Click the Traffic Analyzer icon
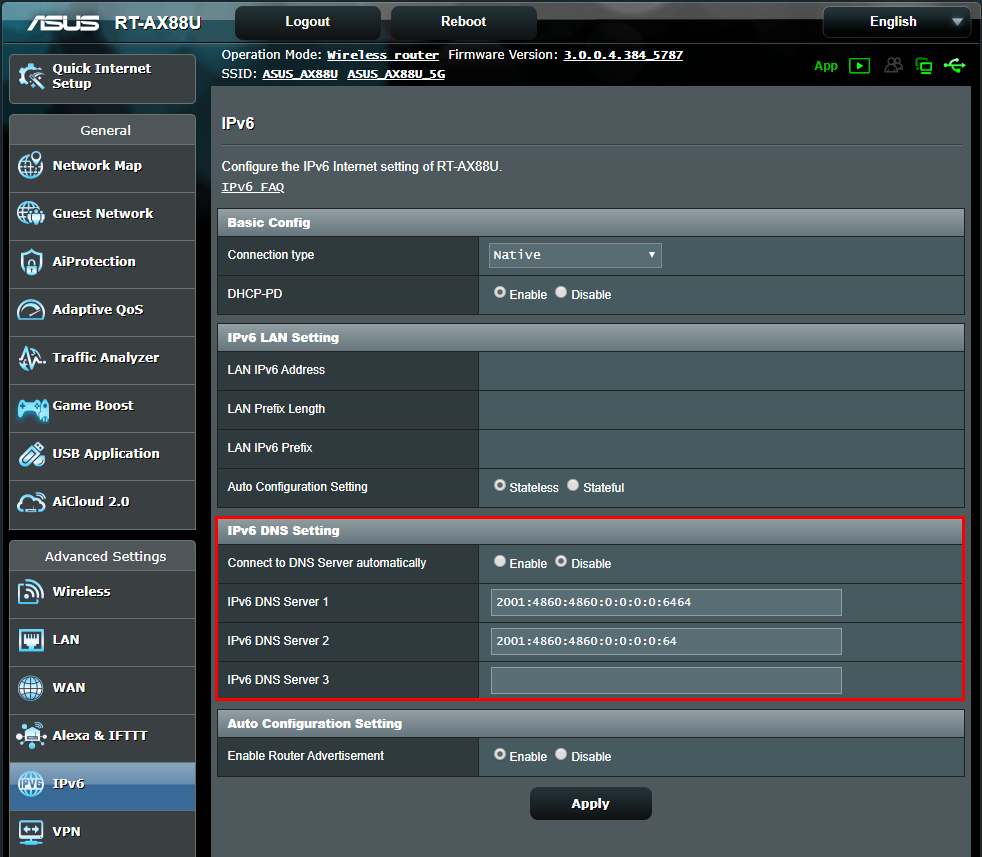Screen dimensions: 982x857 click(x=31, y=358)
